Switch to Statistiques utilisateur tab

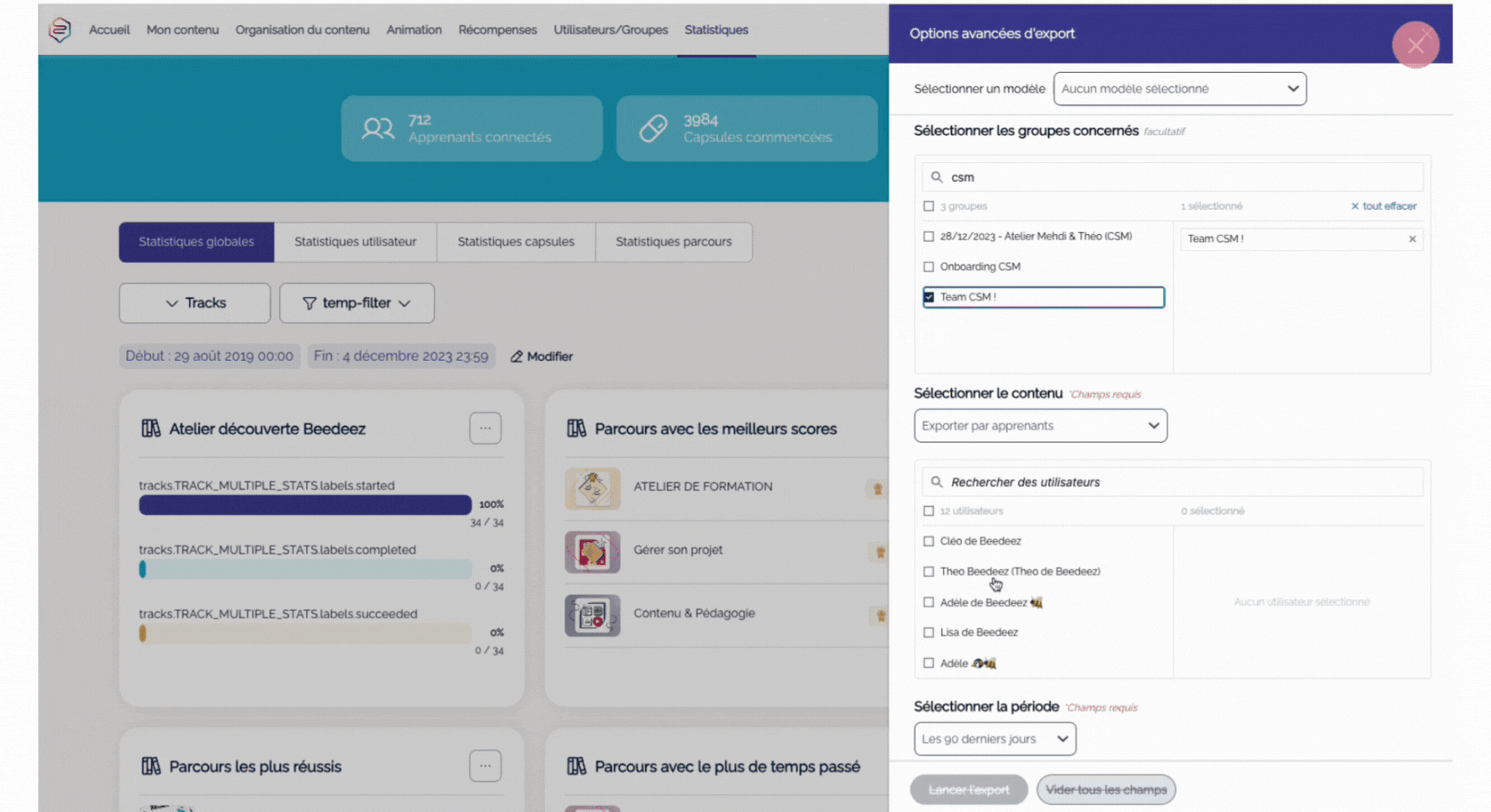355,242
